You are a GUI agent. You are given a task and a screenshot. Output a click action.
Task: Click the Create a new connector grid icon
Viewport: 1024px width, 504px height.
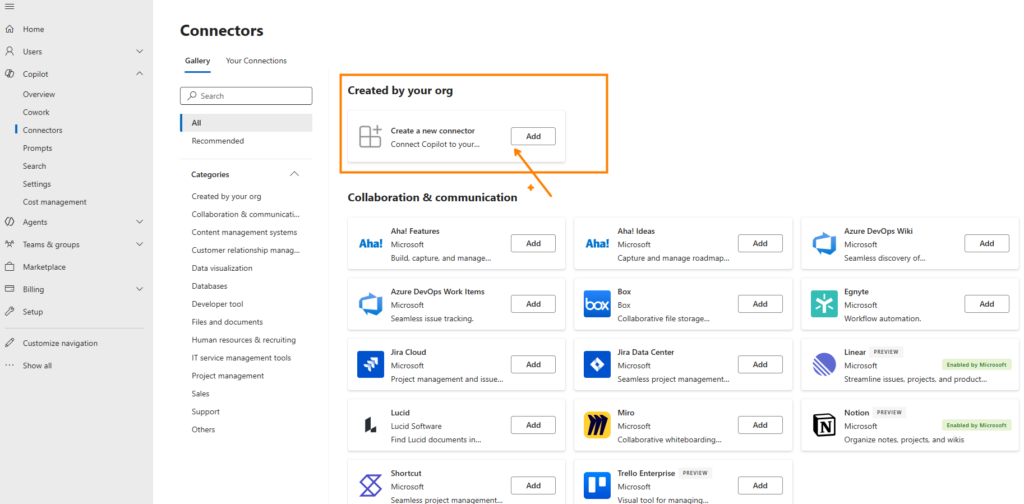tap(370, 136)
